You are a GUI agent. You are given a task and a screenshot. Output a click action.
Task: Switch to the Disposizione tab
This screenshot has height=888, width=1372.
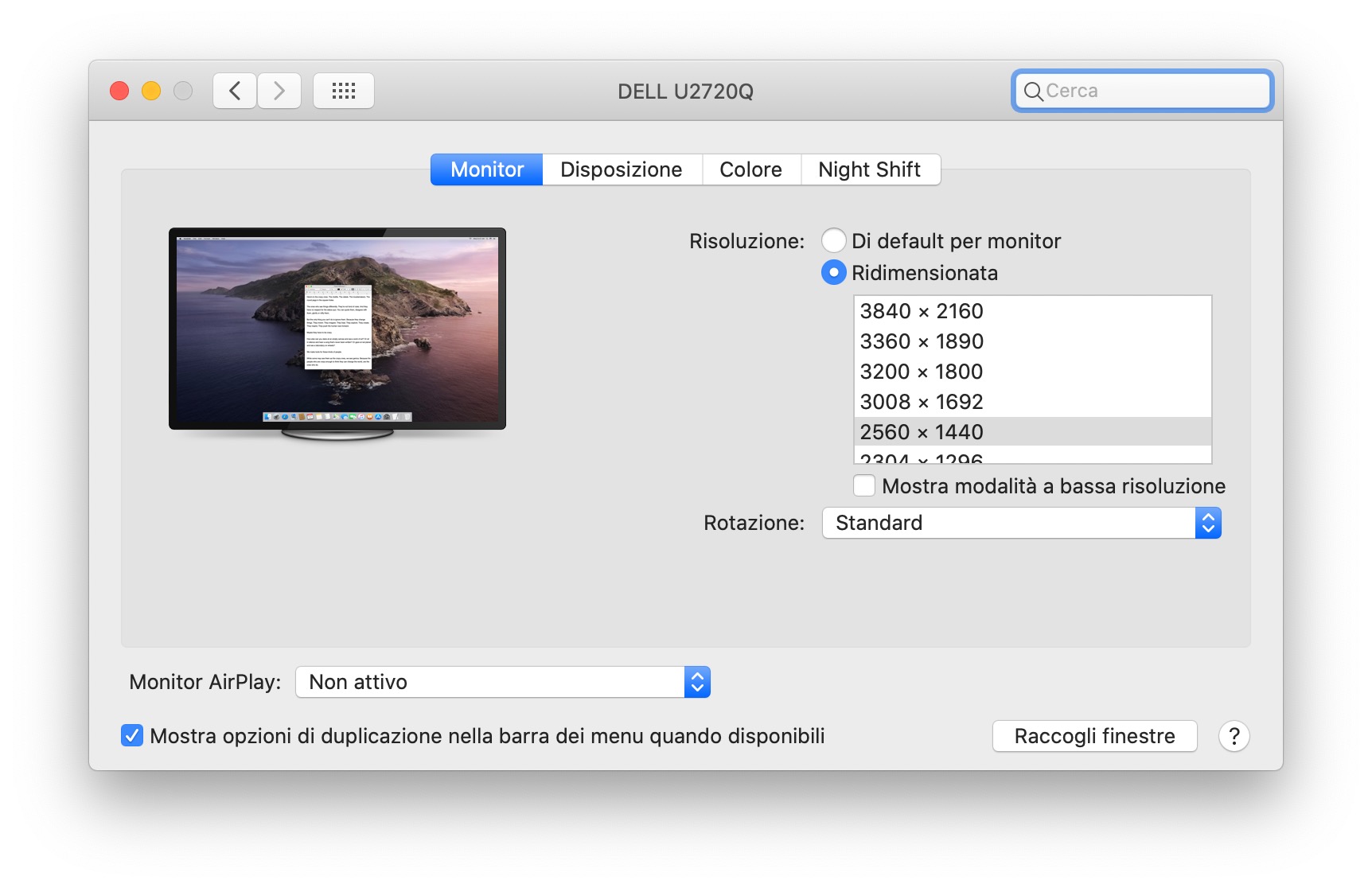[x=622, y=169]
